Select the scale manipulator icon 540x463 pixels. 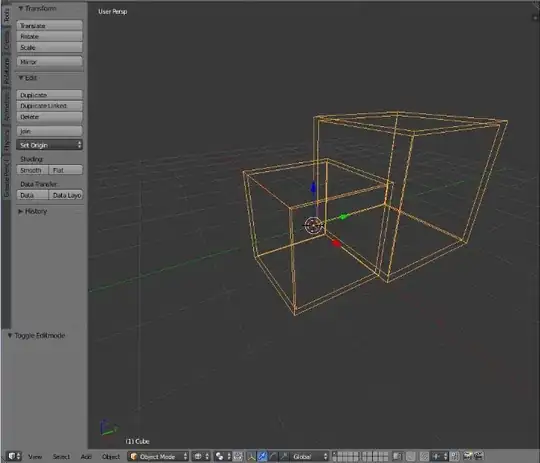point(284,456)
